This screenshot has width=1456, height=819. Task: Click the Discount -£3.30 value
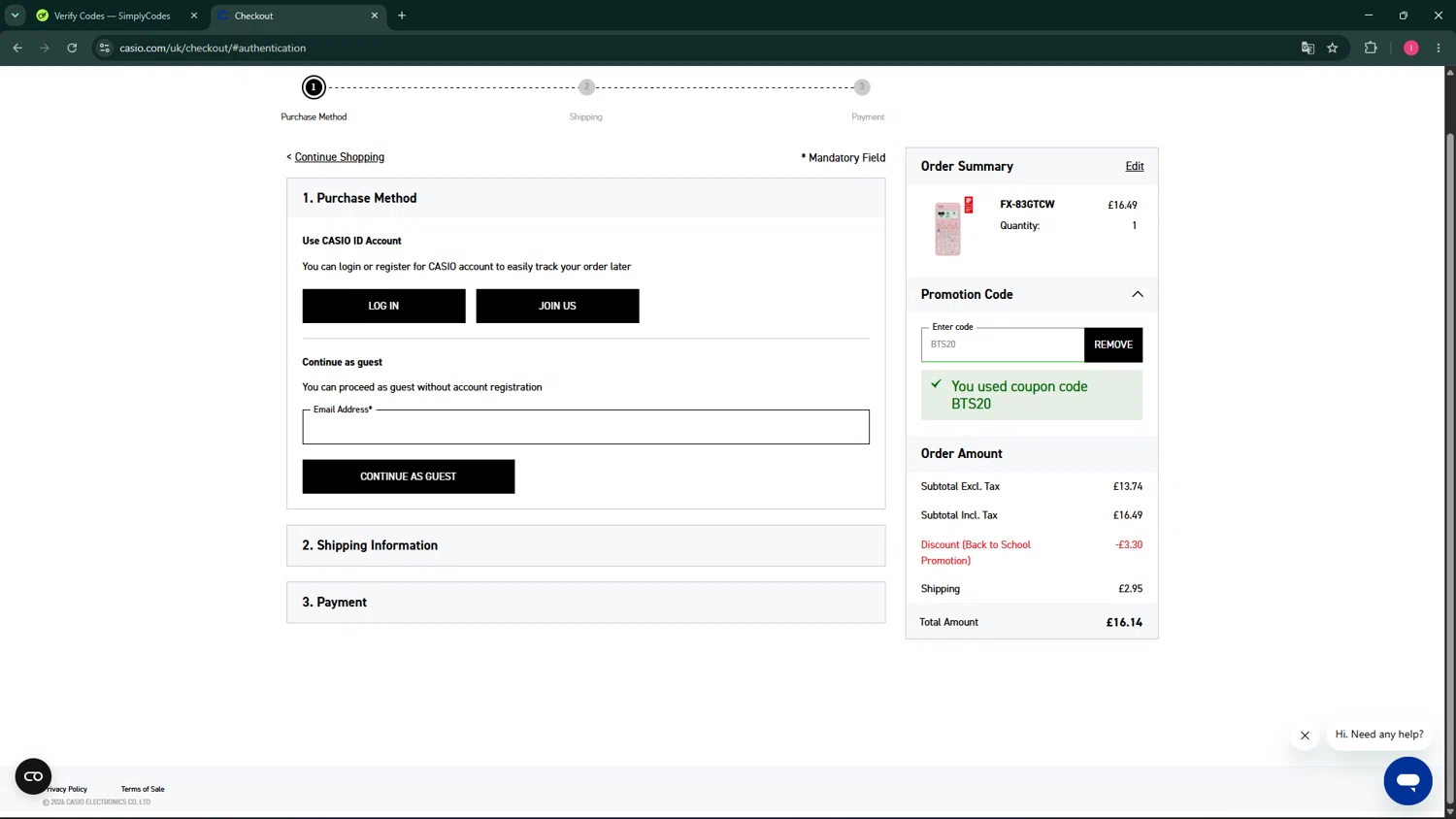click(x=1129, y=544)
